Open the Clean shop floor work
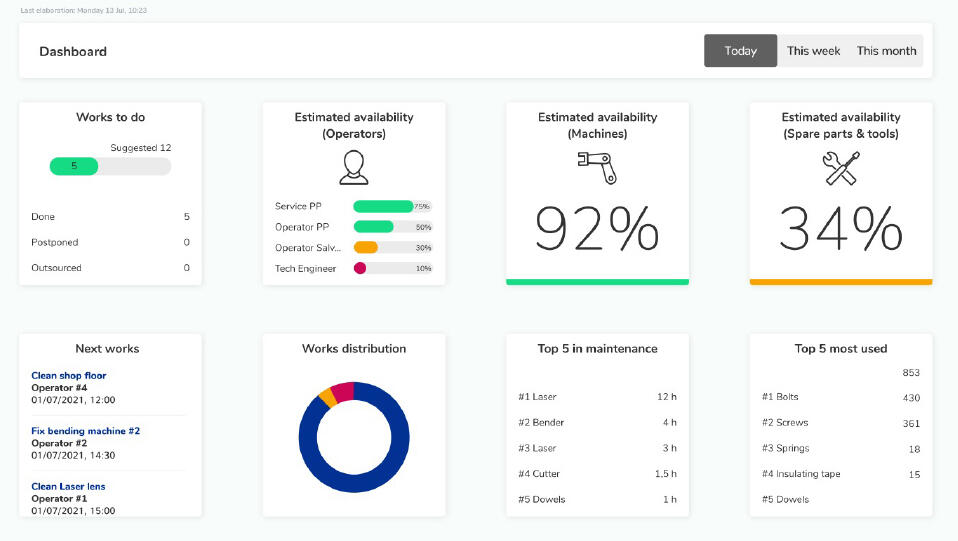 point(68,375)
